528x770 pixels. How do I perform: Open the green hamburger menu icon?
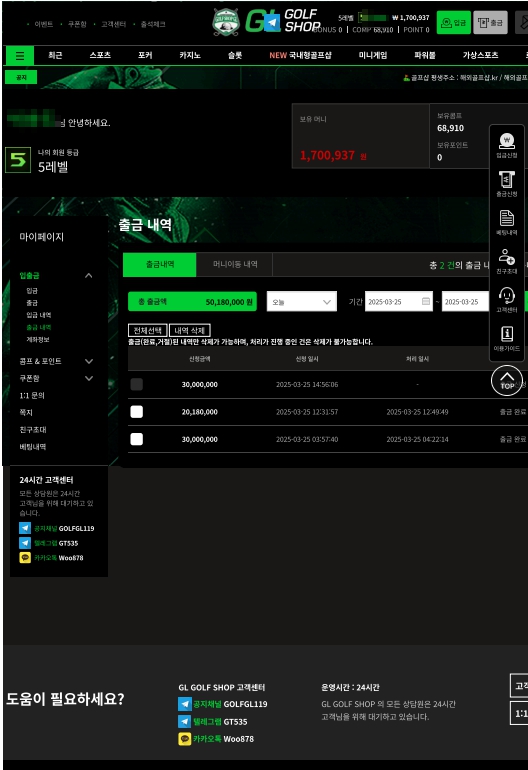[x=20, y=55]
